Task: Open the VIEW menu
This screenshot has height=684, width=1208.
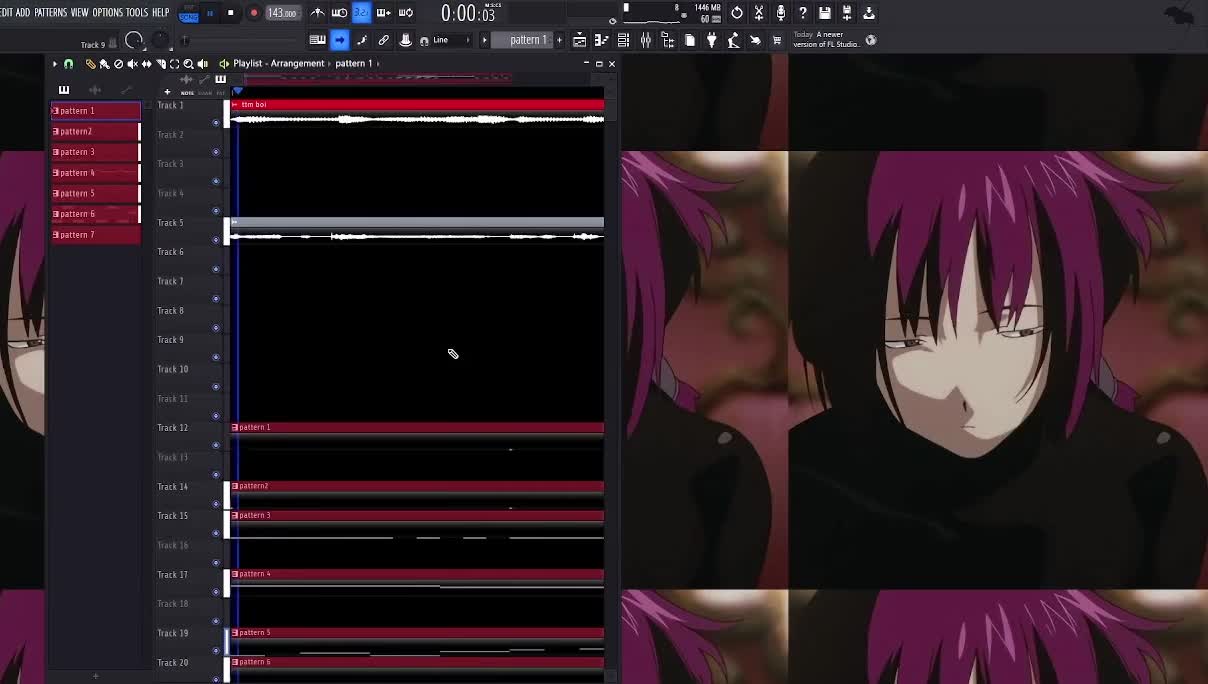Action: [x=79, y=12]
